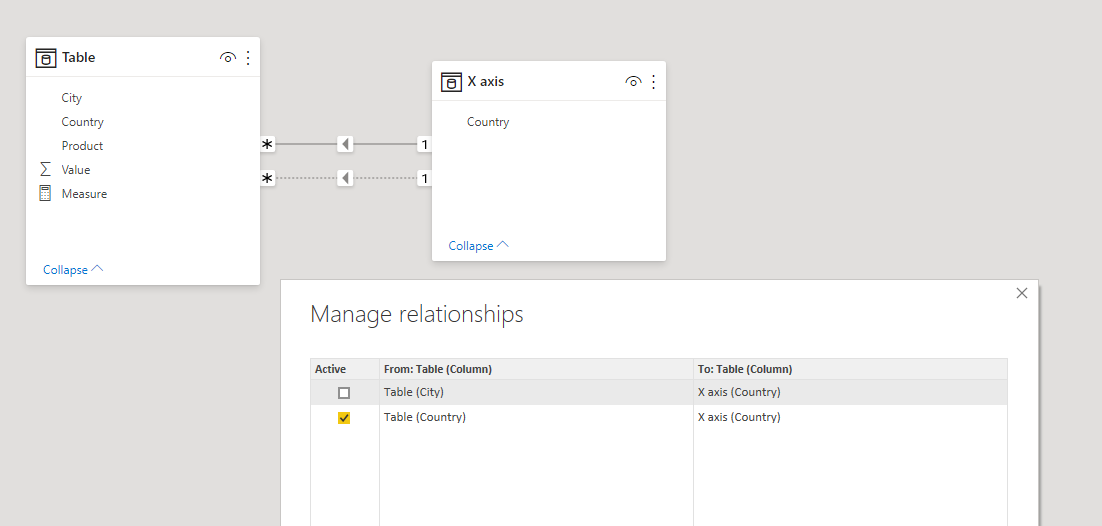Viewport: 1102px width, 526px height.
Task: Click the one marker on dotted relationship
Action: point(424,178)
